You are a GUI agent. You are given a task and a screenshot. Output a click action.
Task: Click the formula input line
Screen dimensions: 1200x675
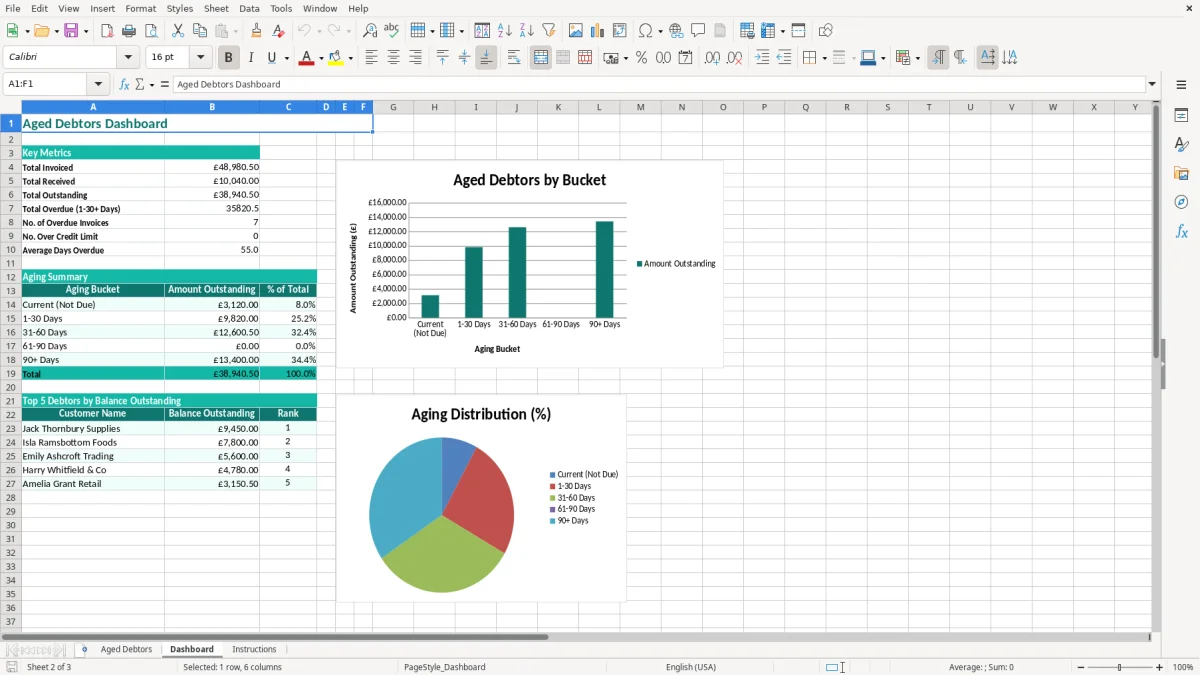[658, 85]
